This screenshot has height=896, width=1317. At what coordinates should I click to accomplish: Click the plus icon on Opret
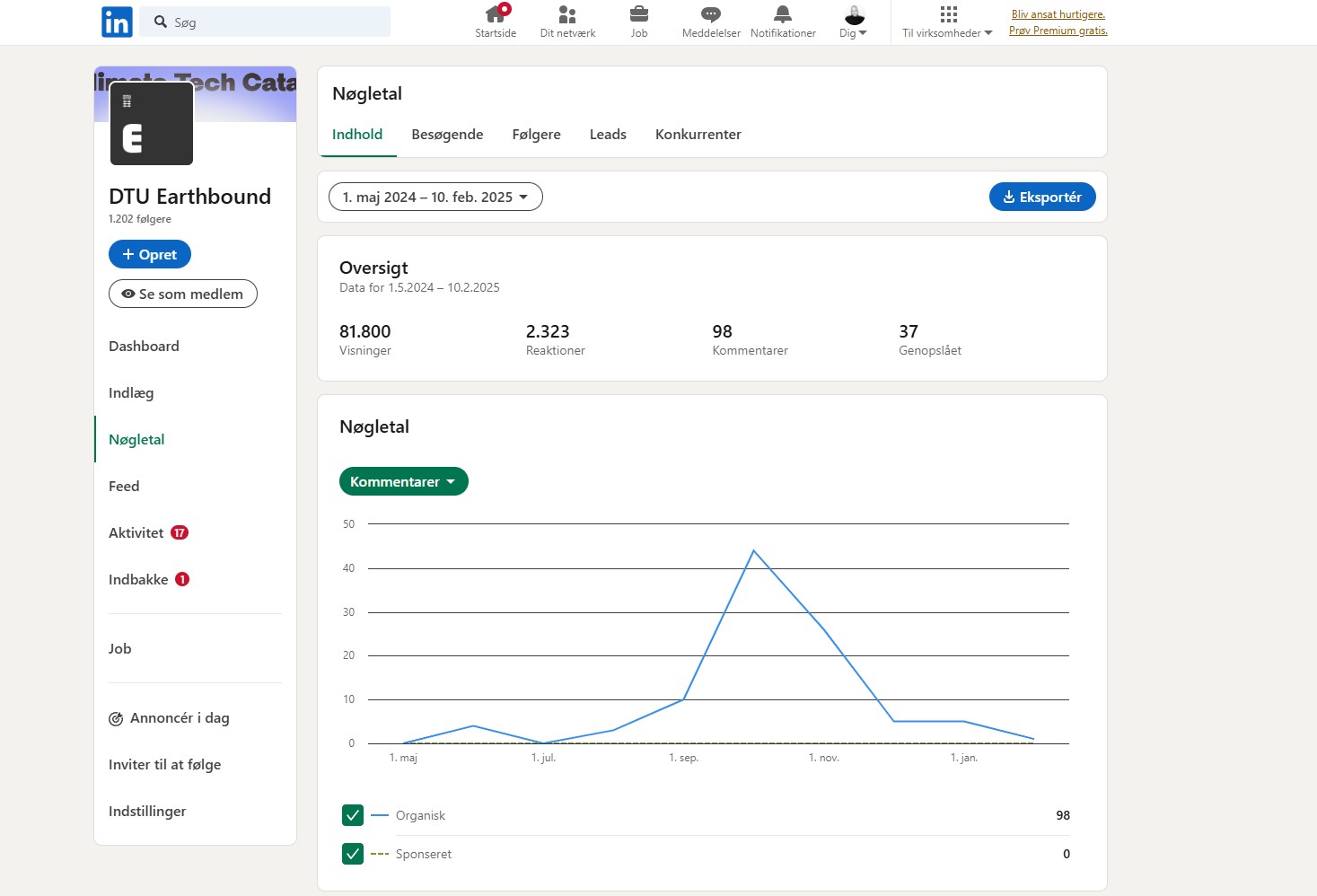pos(128,254)
